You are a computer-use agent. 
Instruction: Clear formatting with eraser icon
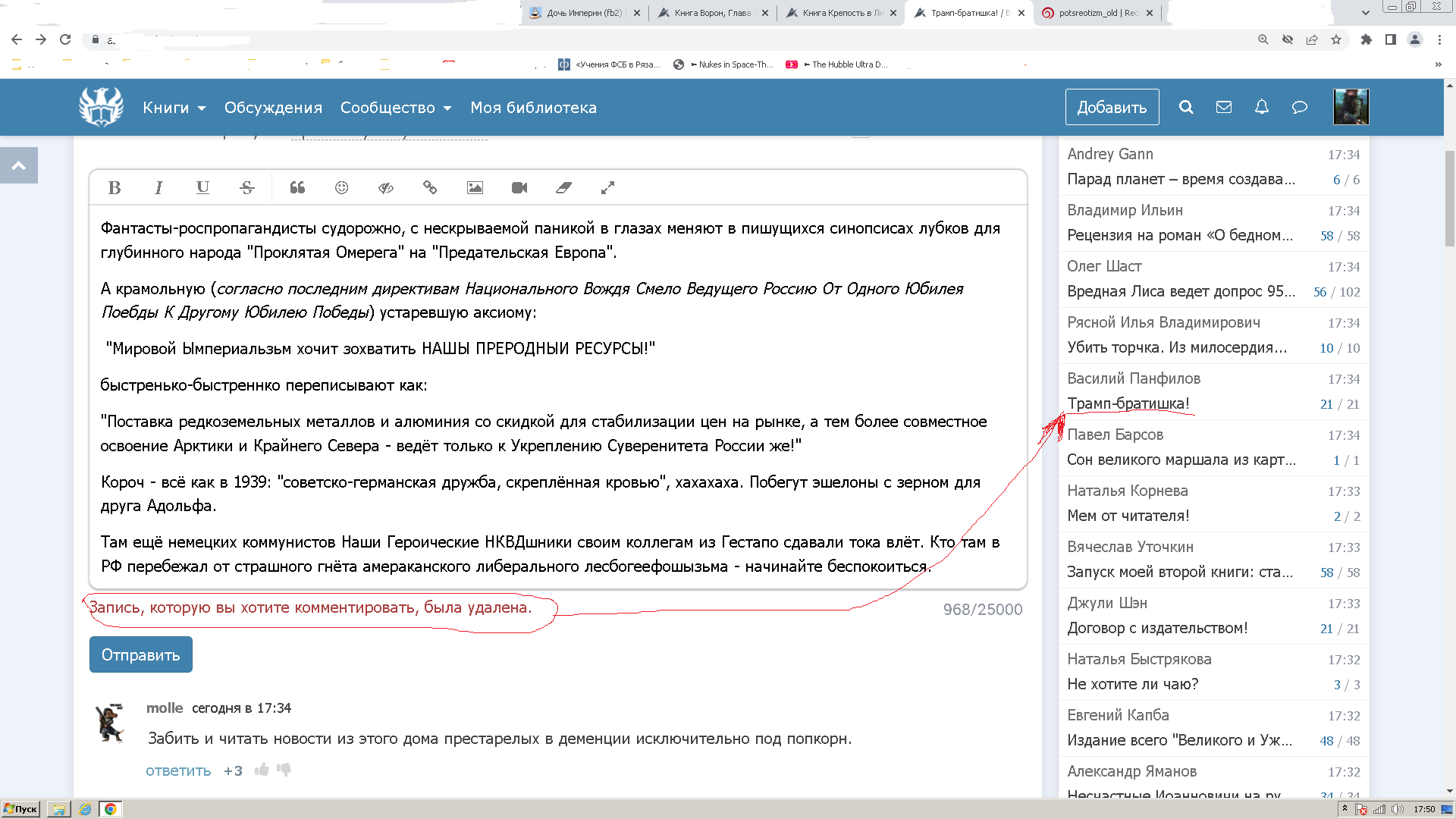(563, 187)
